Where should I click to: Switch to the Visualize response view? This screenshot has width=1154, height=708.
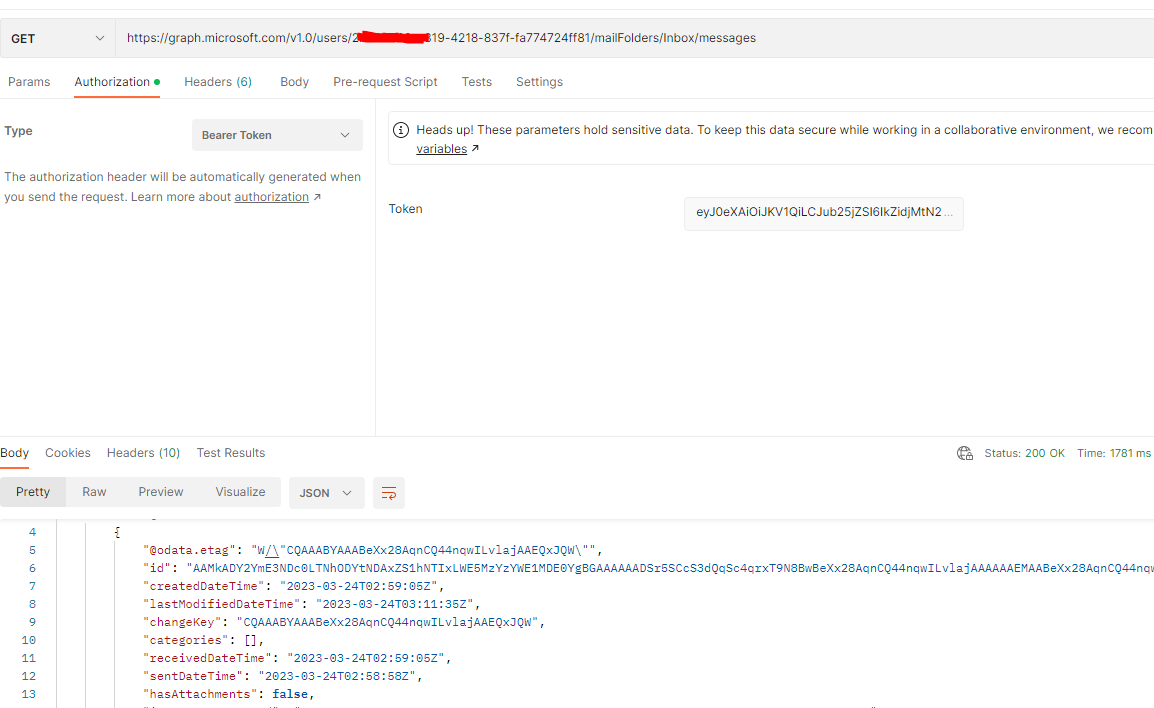[x=240, y=491]
